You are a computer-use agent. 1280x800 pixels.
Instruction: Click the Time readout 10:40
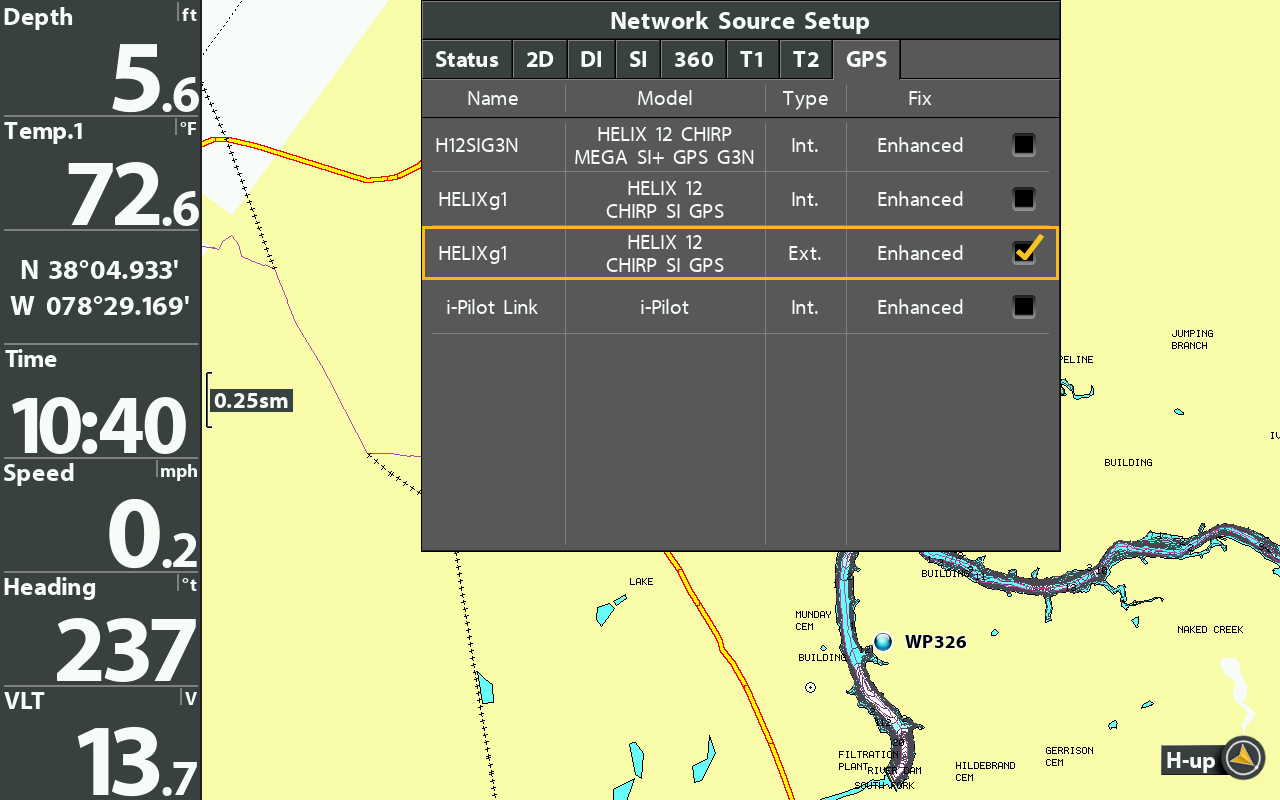pyautogui.click(x=98, y=427)
